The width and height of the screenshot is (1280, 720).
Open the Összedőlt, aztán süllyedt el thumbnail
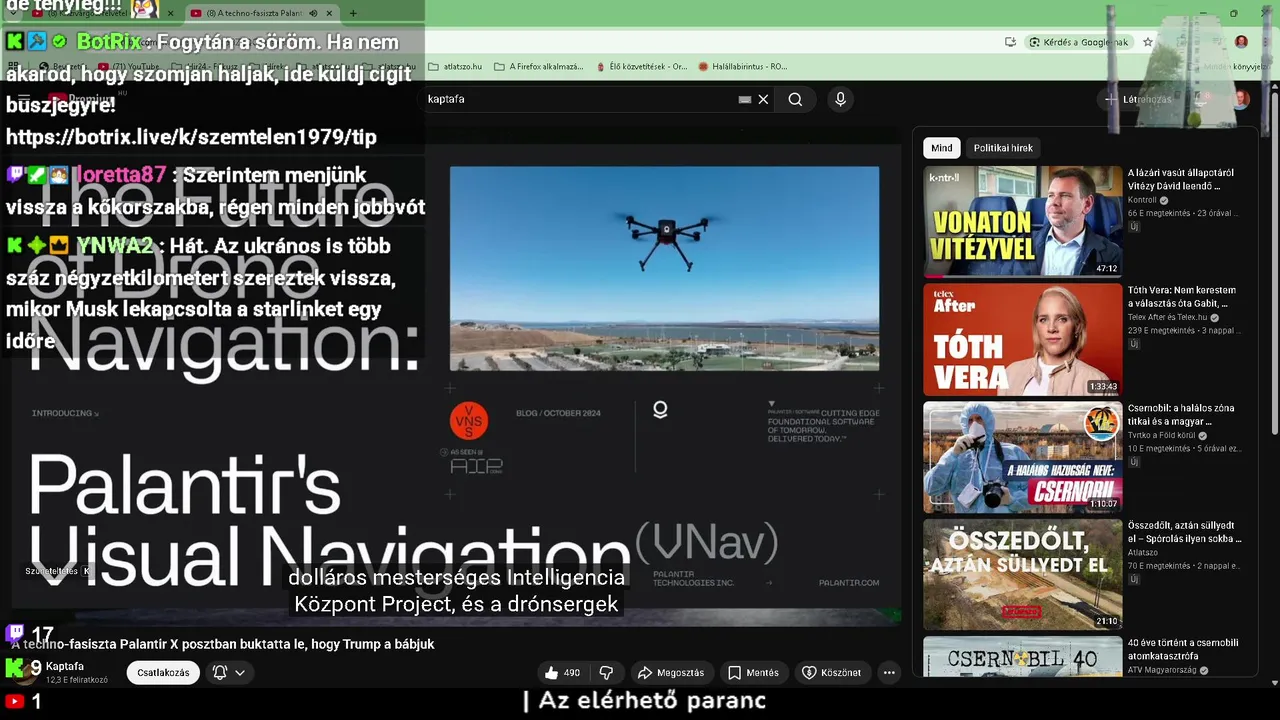pos(1022,574)
